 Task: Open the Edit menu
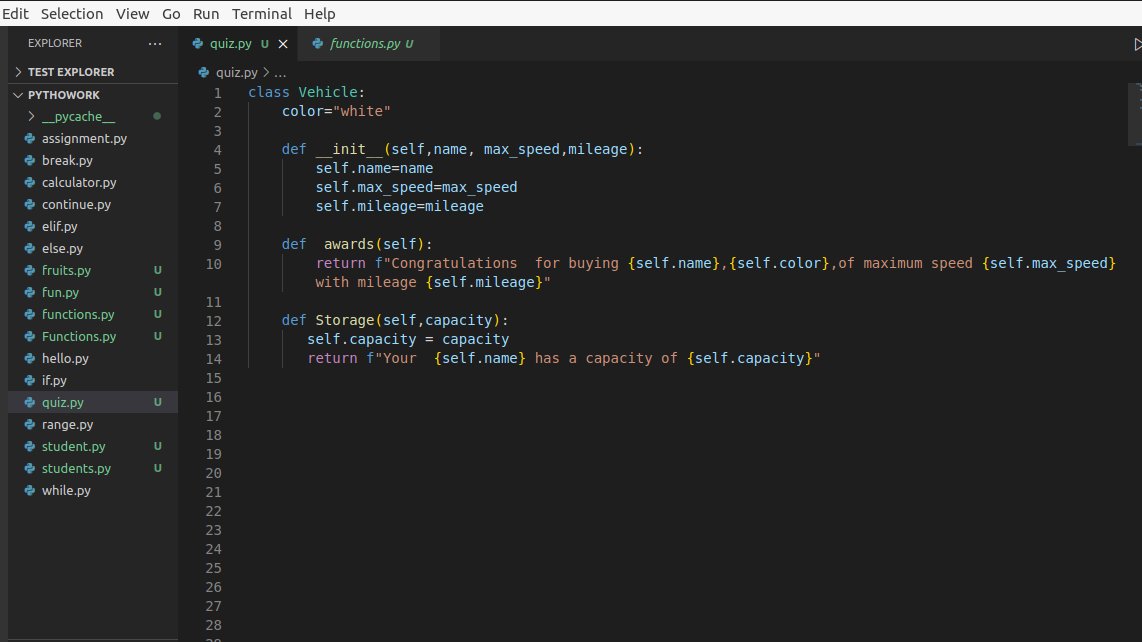(15, 14)
